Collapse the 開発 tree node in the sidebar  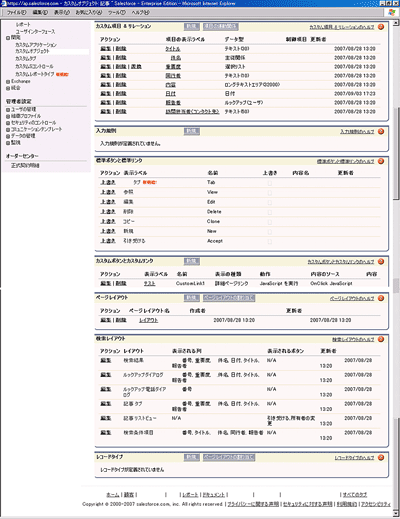point(8,38)
